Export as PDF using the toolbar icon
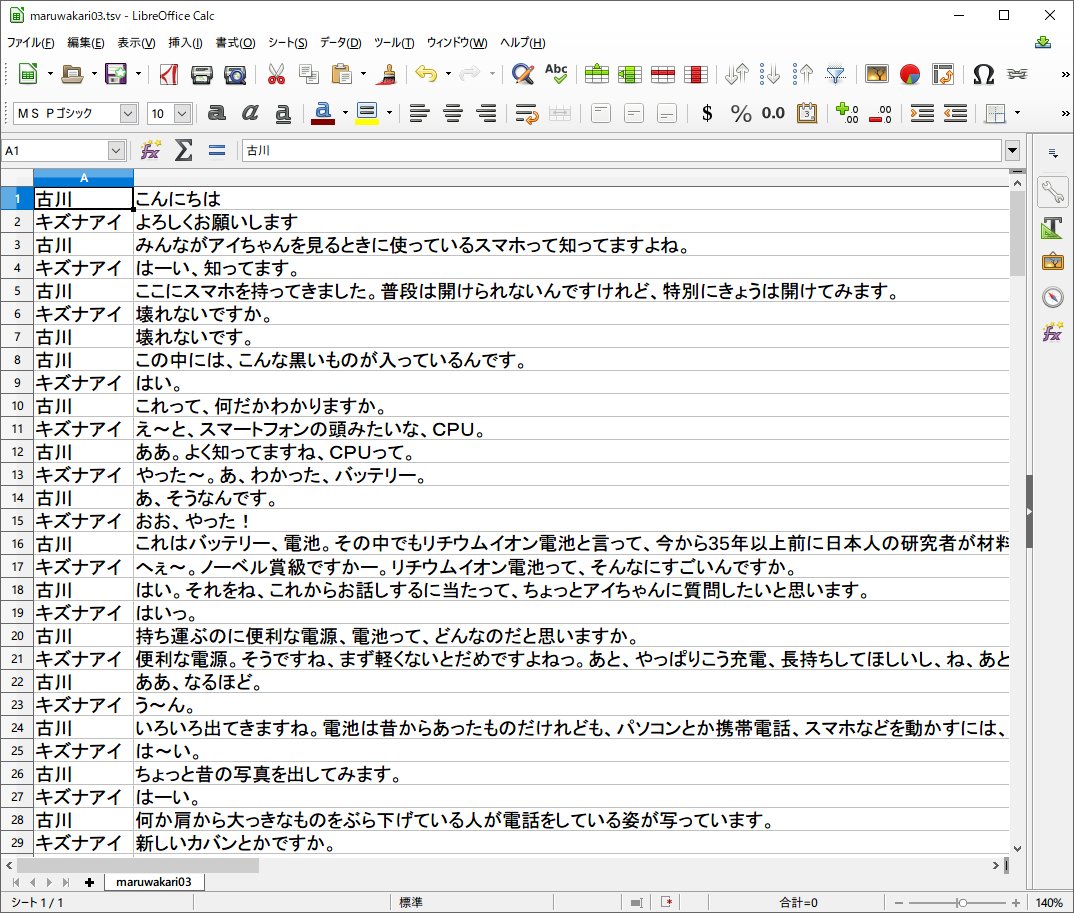Screen dimensions: 1074x913 (168, 74)
